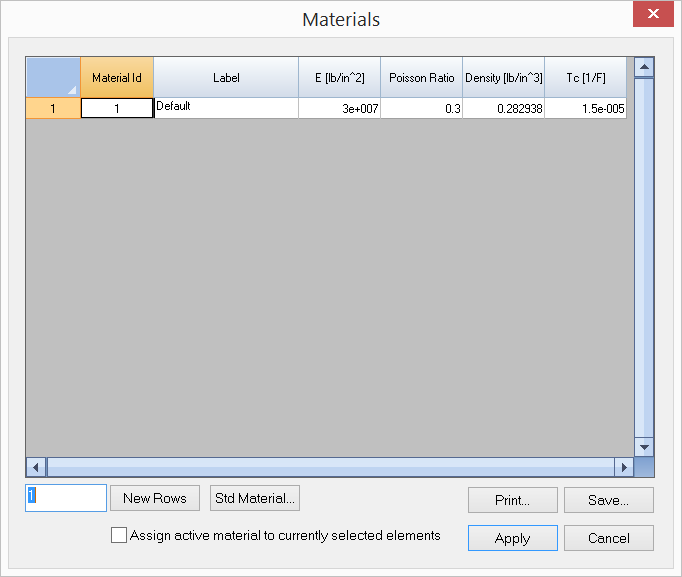Edit the Default label cell
The image size is (682, 577).
226,108
